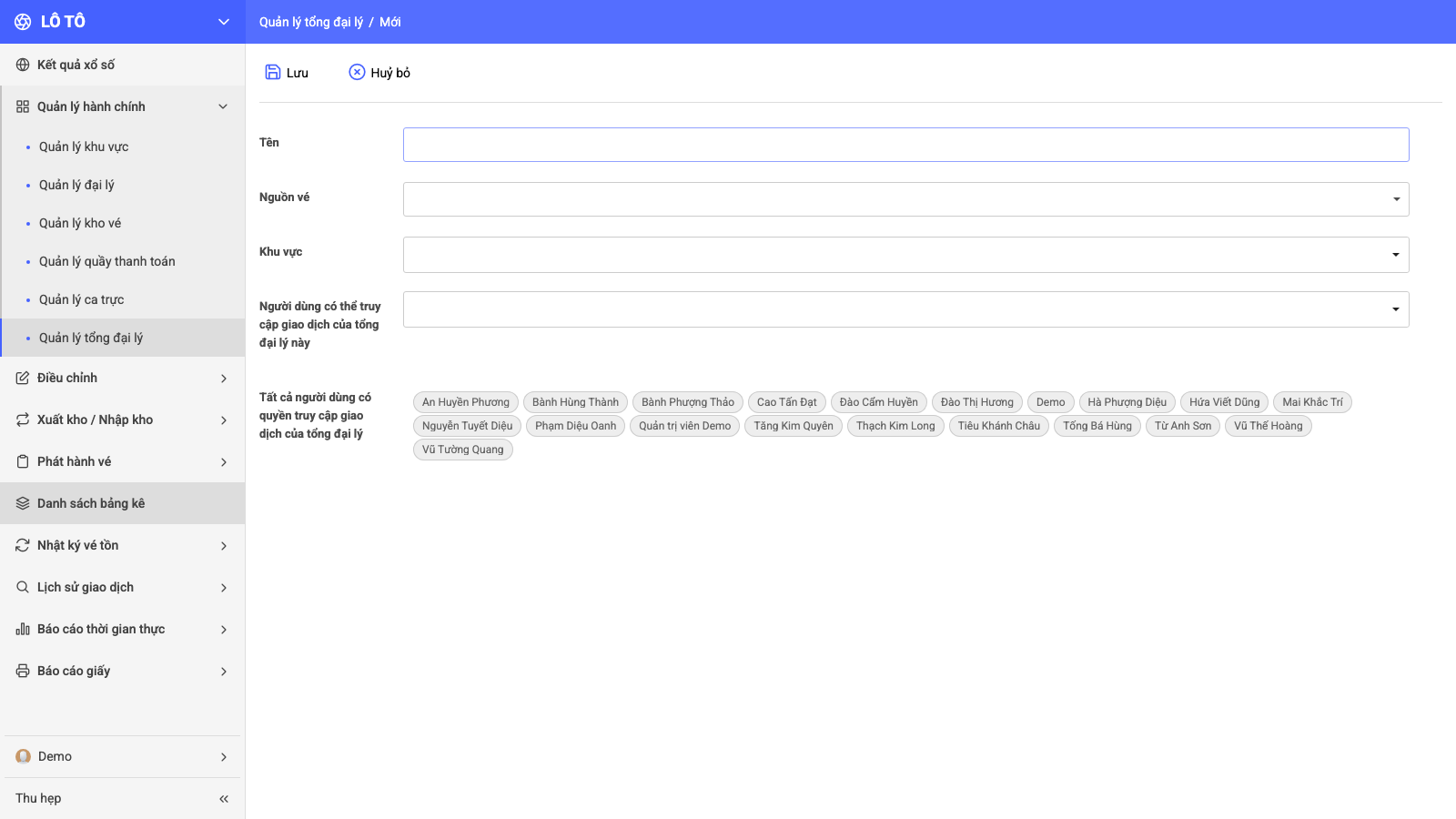
Task: Click the Lưu save icon
Action: click(x=272, y=72)
